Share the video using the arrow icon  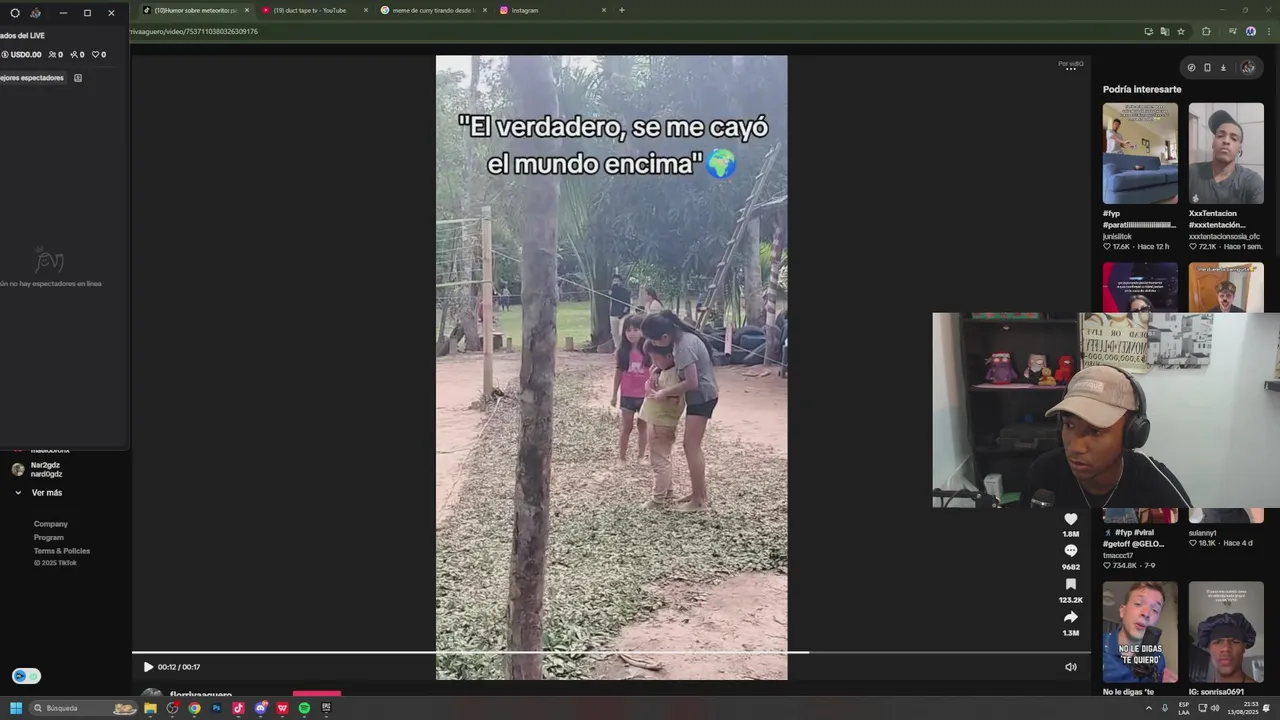(1071, 617)
